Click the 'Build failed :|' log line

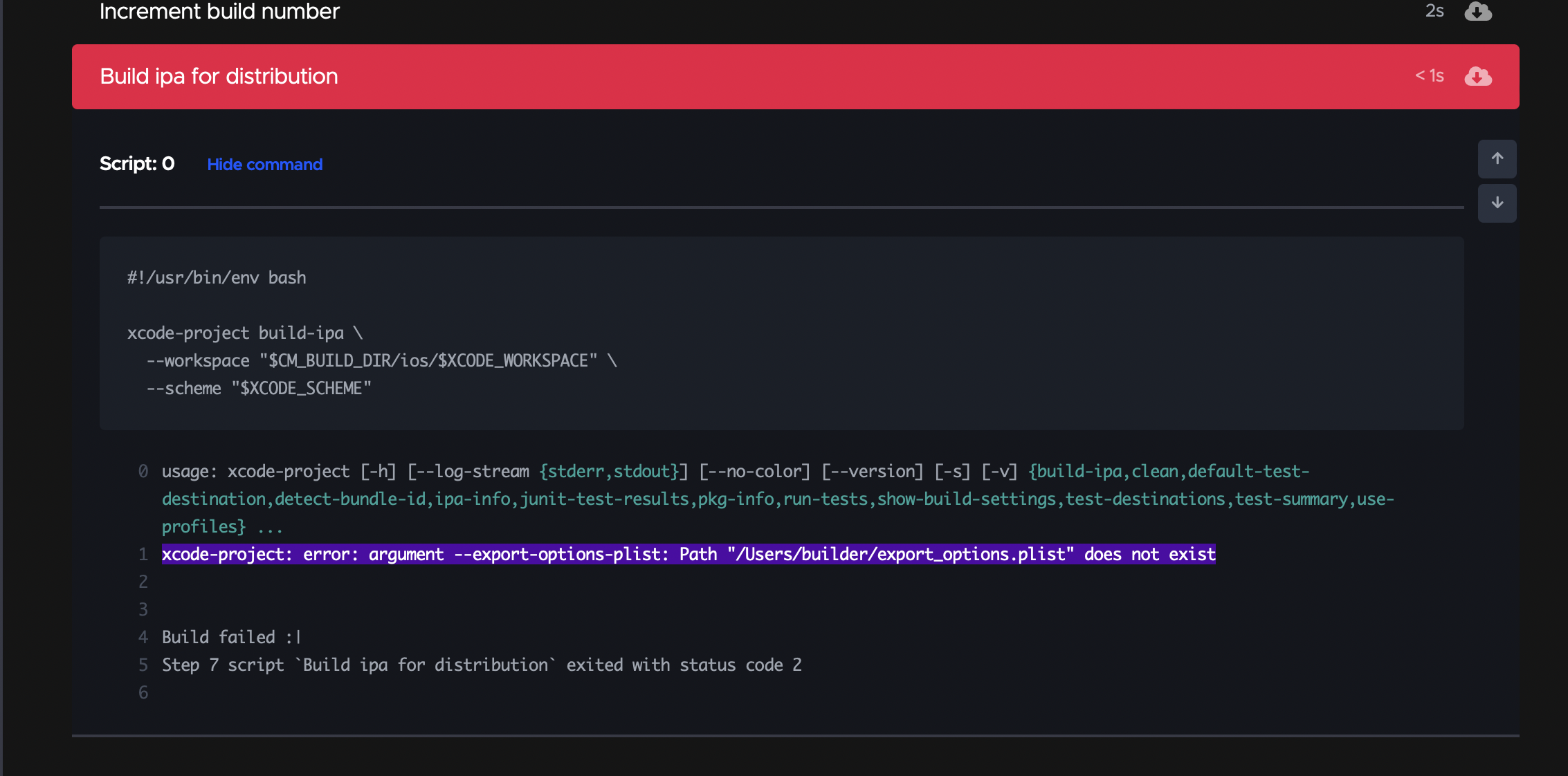231,637
